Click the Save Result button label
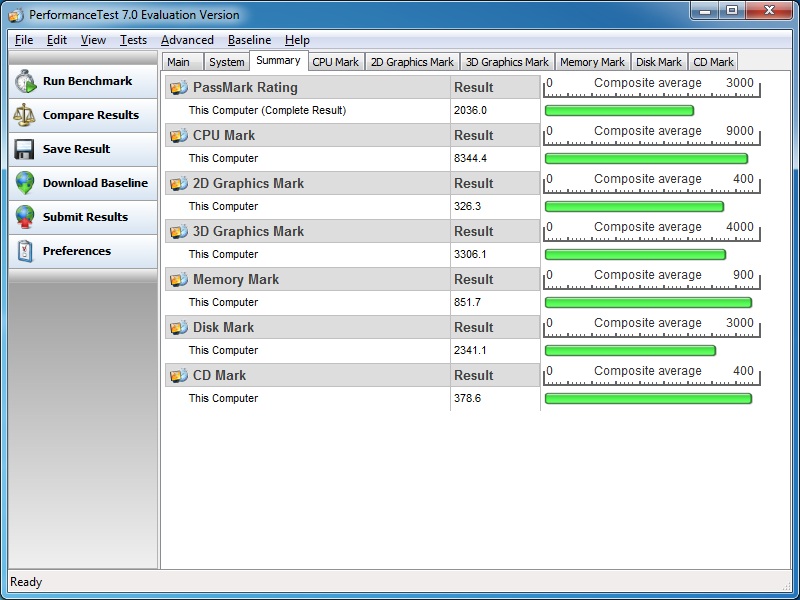Viewport: 800px width, 600px height. coord(77,149)
